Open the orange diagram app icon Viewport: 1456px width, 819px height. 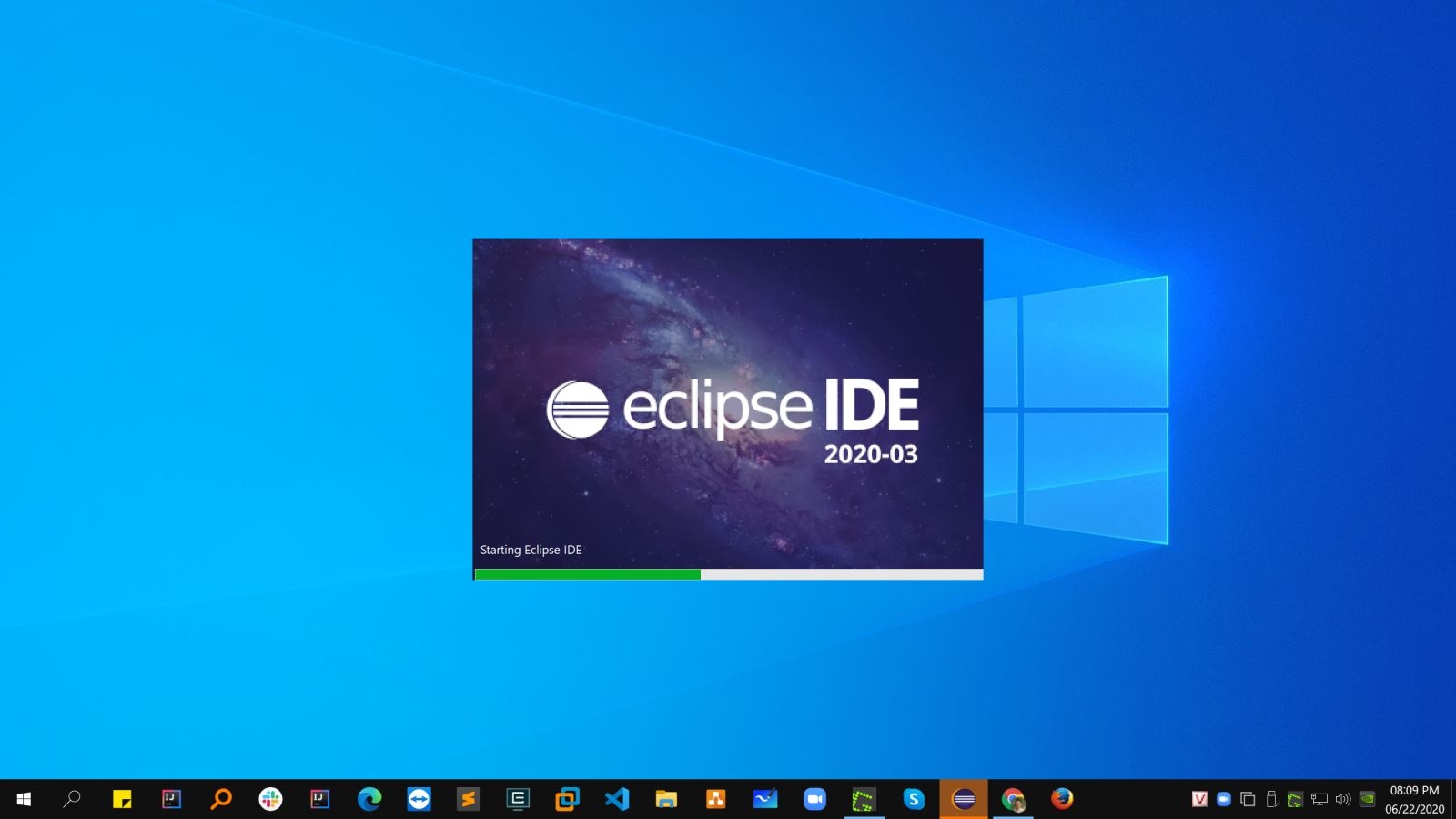click(x=716, y=799)
